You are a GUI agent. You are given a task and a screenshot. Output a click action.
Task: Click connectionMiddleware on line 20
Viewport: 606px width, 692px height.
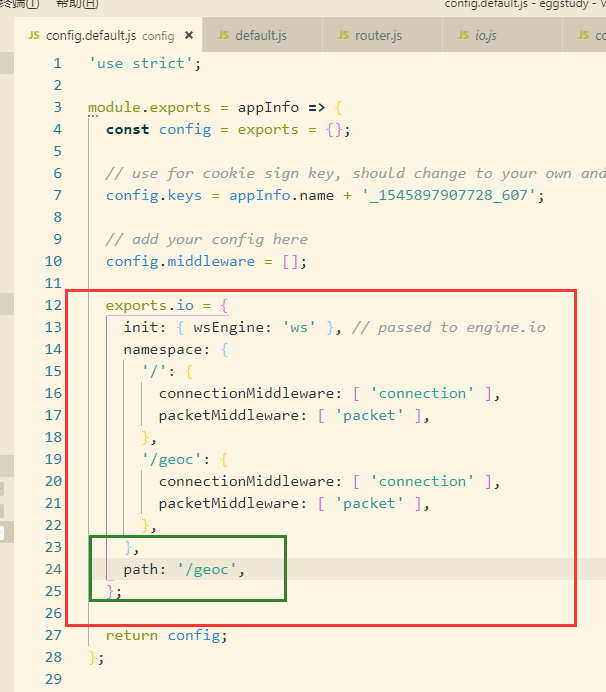point(246,481)
